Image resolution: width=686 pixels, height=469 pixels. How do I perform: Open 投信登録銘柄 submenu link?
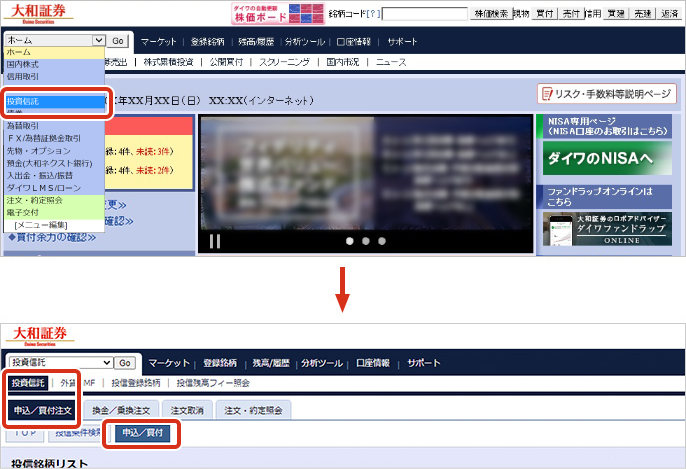pyautogui.click(x=136, y=383)
